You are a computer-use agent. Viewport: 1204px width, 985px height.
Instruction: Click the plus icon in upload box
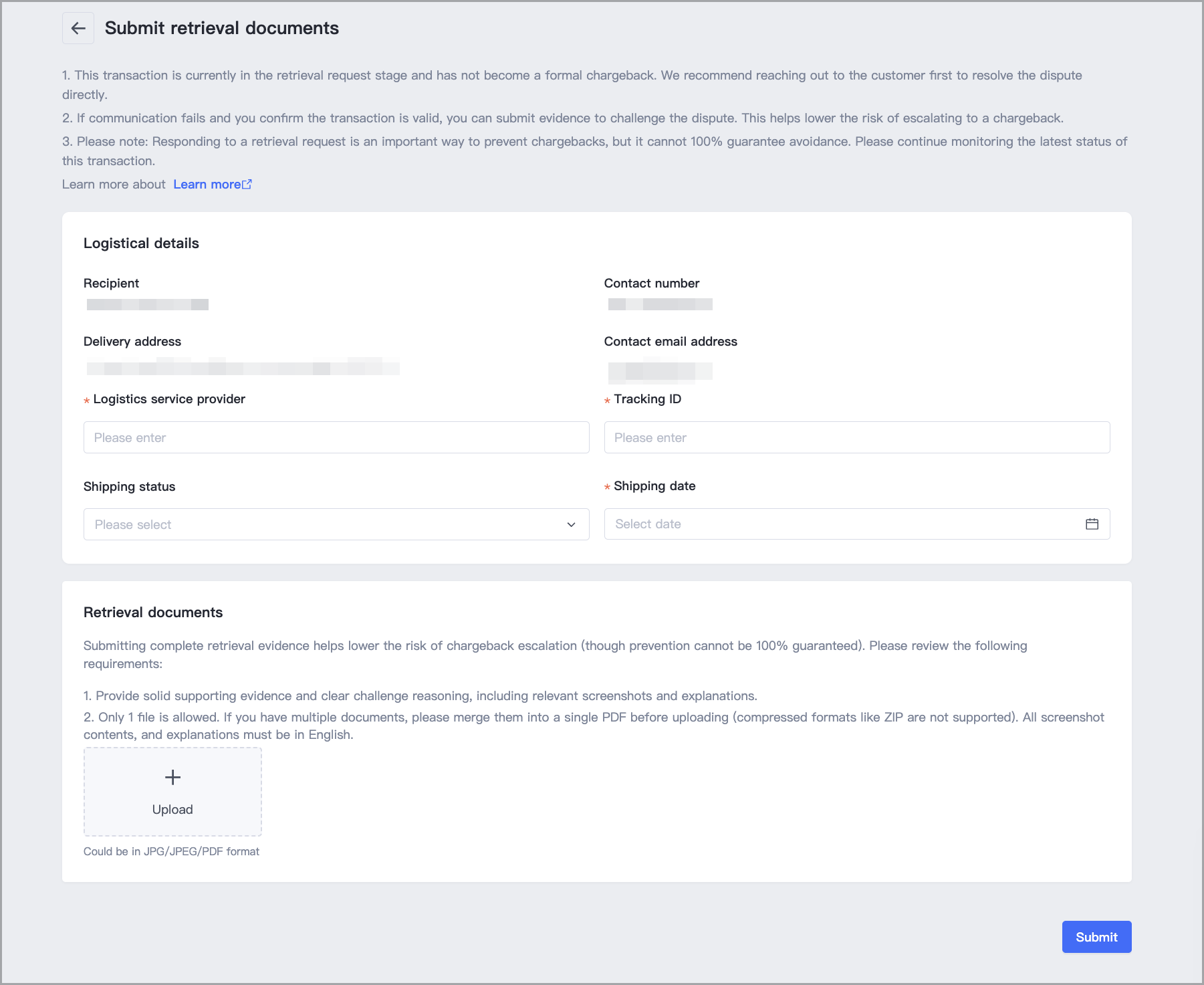pos(172,777)
